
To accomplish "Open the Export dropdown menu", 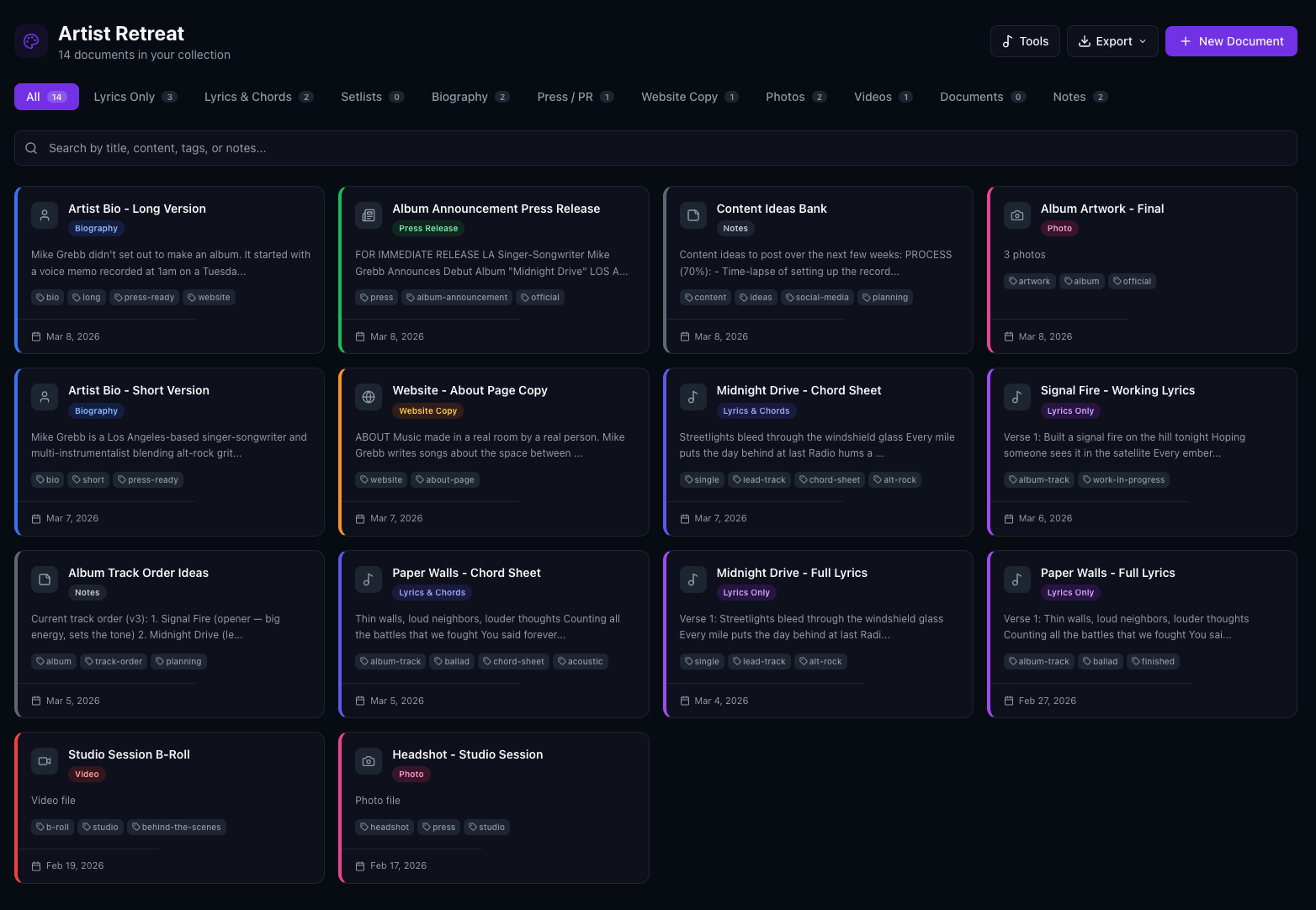I will coord(1112,41).
